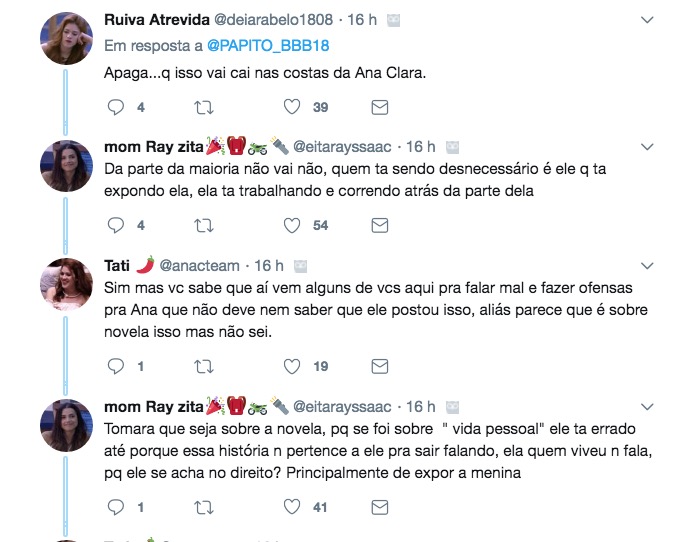This screenshot has width=698, height=542.
Task: Retweet Tati's tweet about the novela
Action: (x=205, y=366)
